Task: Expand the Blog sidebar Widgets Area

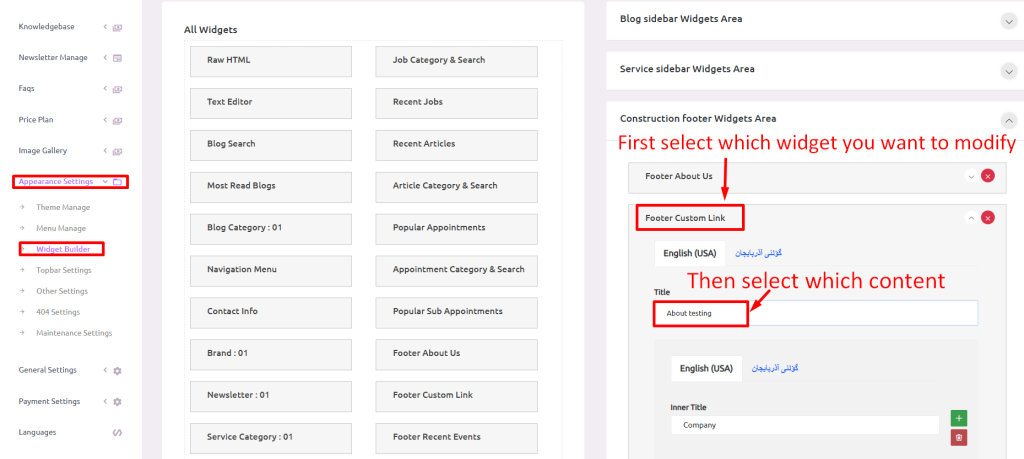Action: pyautogui.click(x=1009, y=22)
